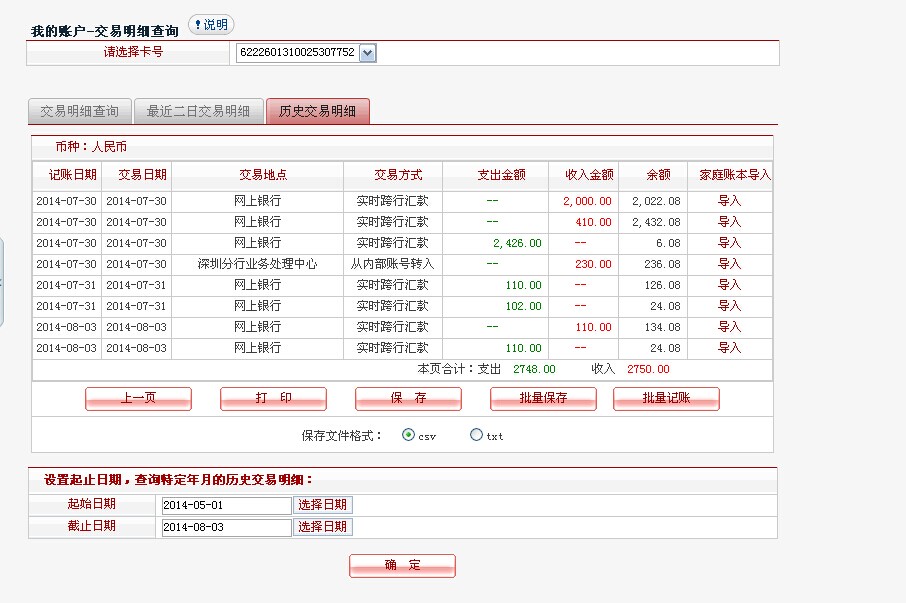Choose txt save file format
This screenshot has height=603, width=906.
point(476,435)
